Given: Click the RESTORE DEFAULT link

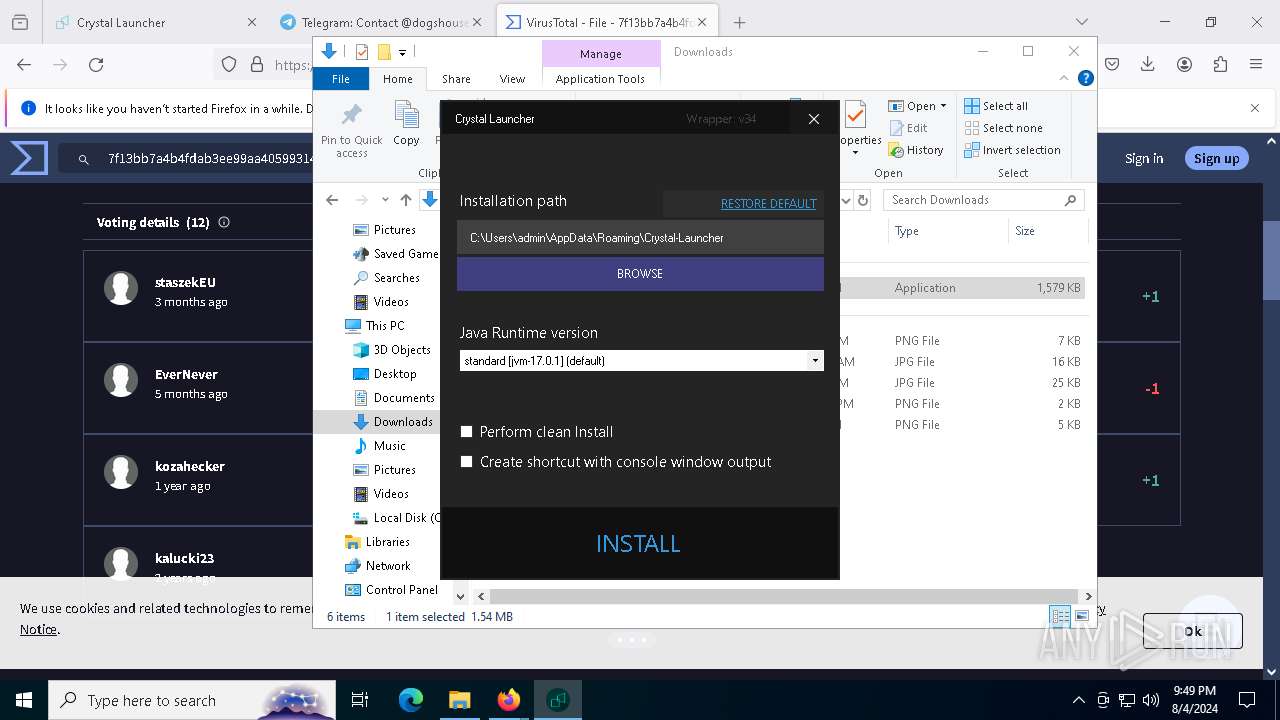Looking at the screenshot, I should tap(768, 203).
